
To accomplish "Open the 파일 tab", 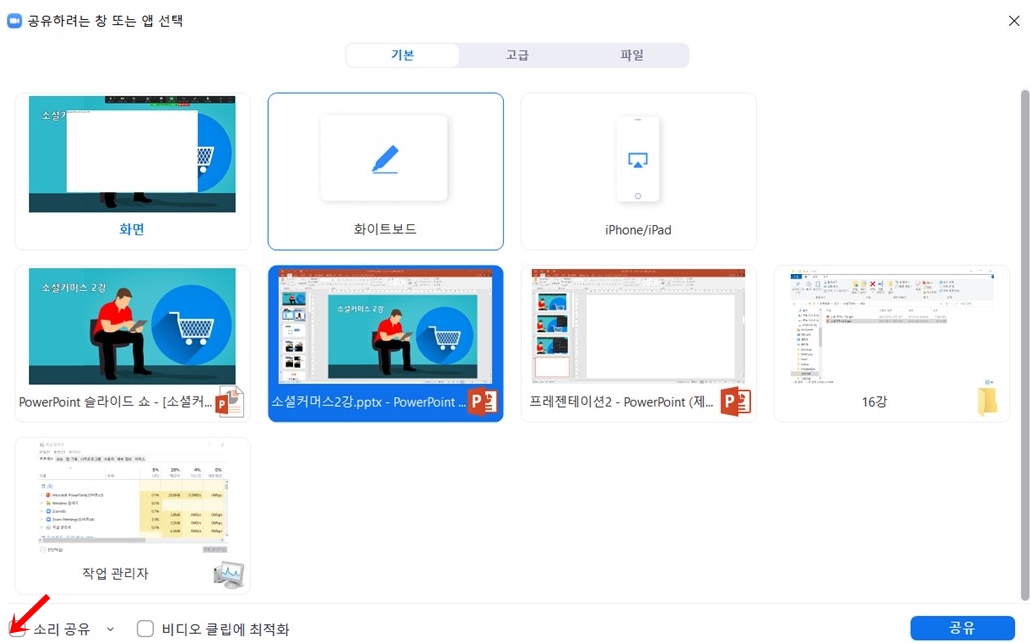I will (631, 55).
